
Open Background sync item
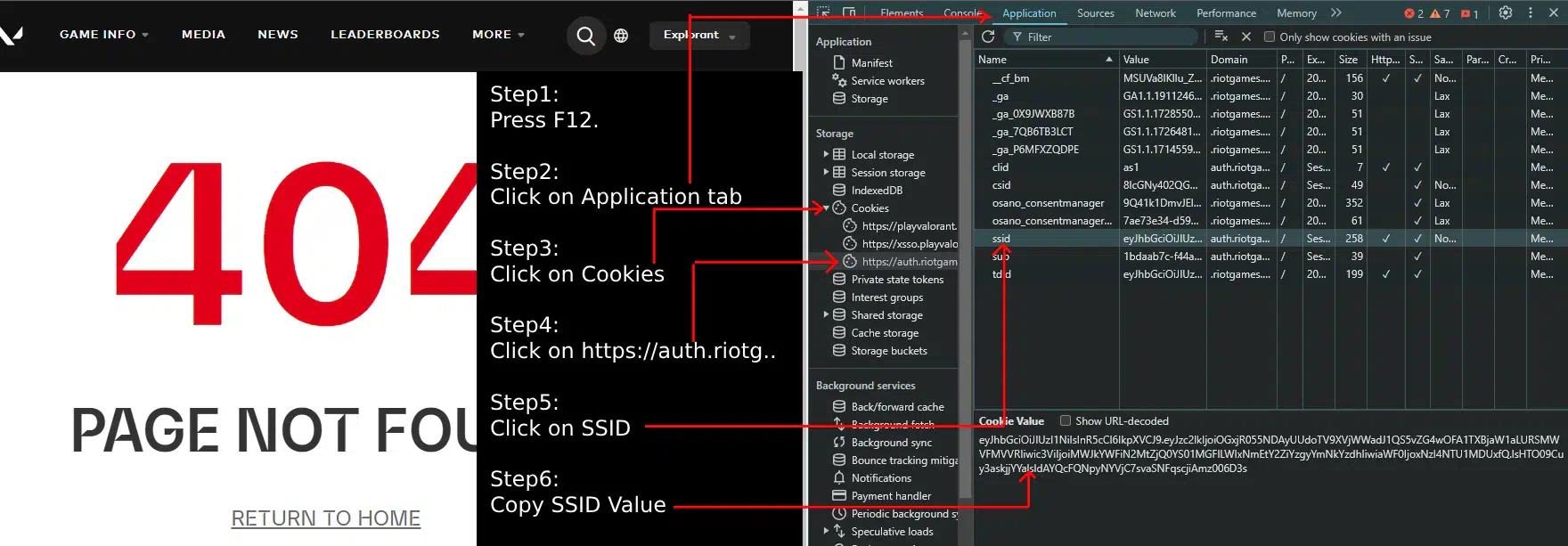coord(891,443)
